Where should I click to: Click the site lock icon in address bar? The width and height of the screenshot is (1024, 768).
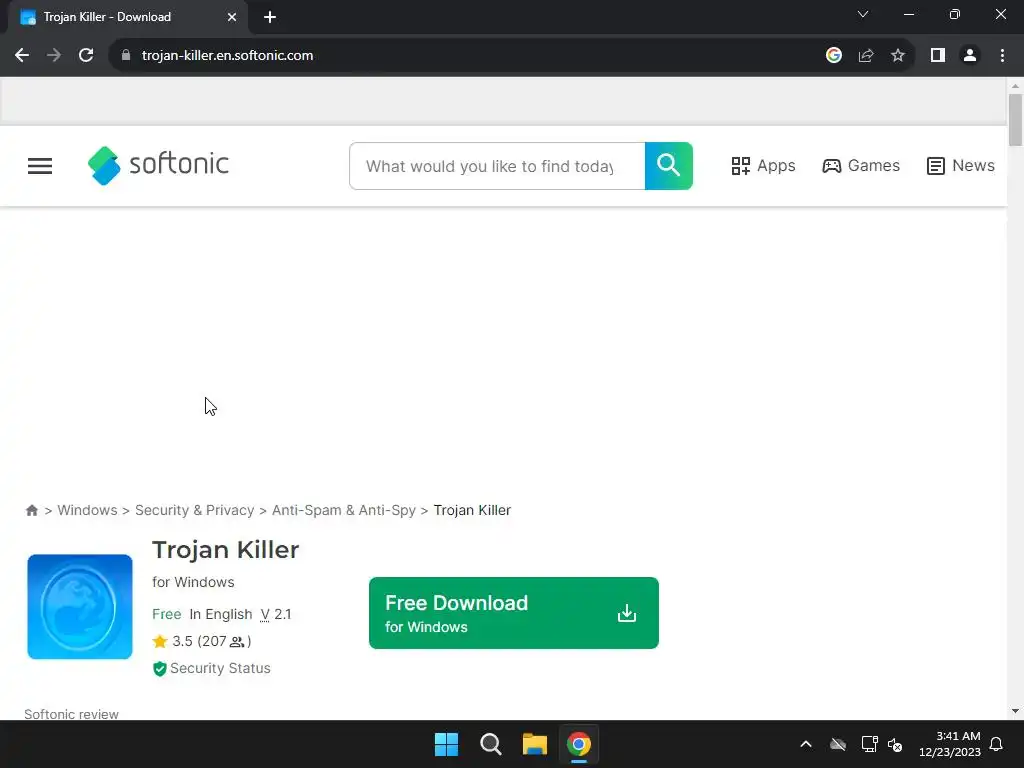click(x=126, y=56)
